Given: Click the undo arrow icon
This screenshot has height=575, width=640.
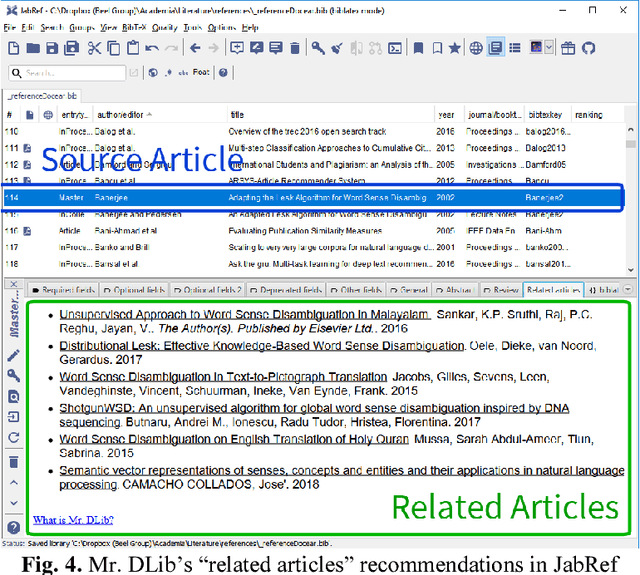Looking at the screenshot, I should pos(152,47).
